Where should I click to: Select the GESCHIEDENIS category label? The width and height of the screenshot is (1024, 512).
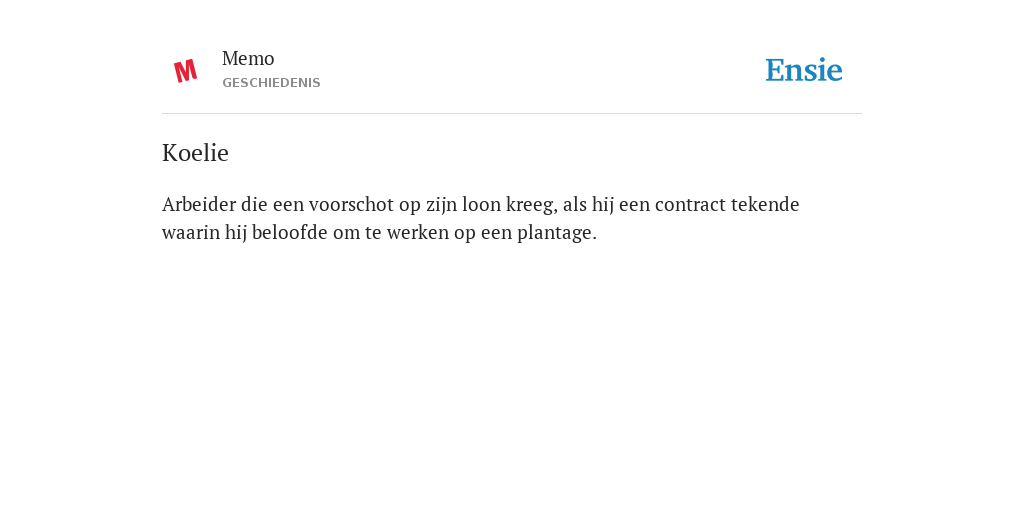271,83
